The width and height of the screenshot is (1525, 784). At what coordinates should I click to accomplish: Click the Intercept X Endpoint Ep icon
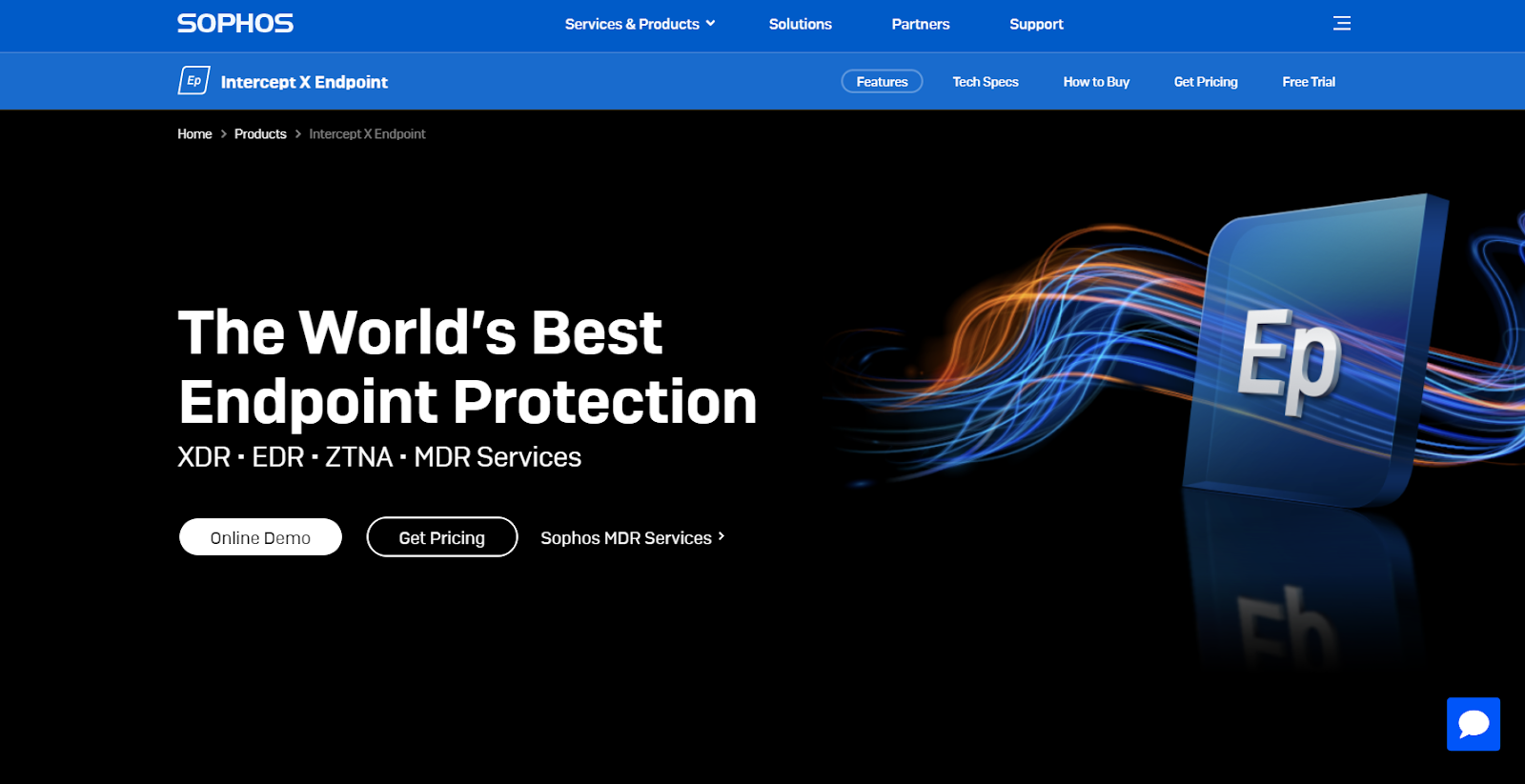click(x=194, y=81)
